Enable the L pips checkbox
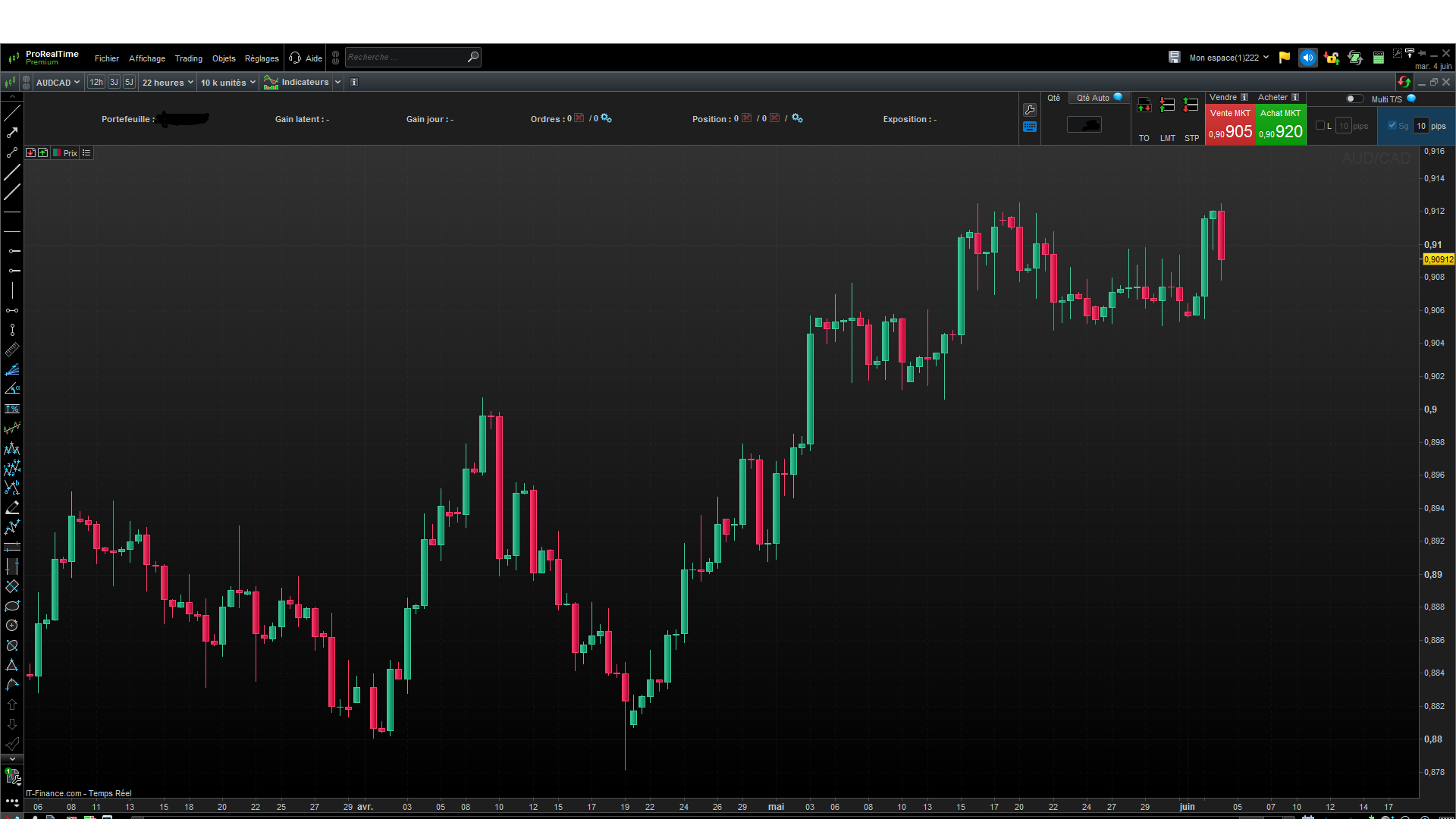The image size is (1456, 819). pos(1320,126)
